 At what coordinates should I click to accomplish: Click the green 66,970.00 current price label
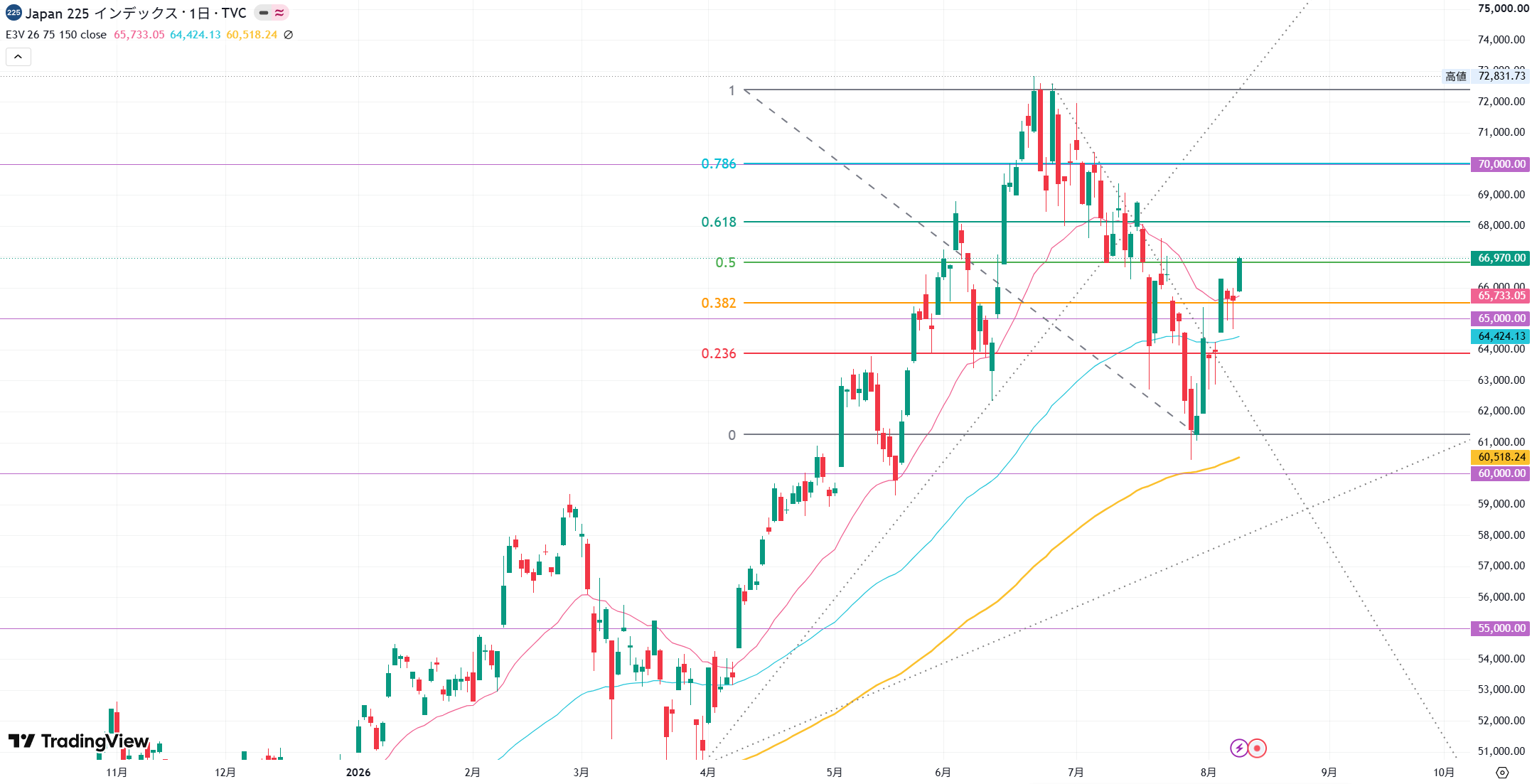point(1501,258)
